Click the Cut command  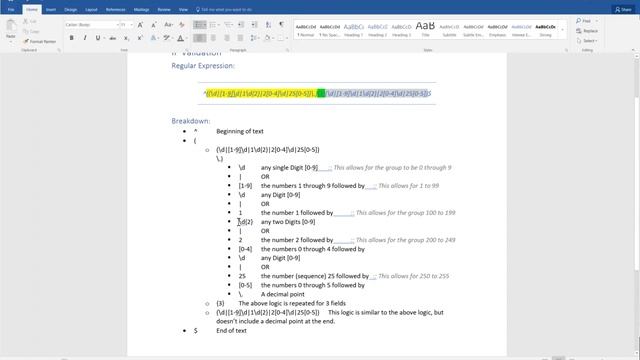click(30, 21)
